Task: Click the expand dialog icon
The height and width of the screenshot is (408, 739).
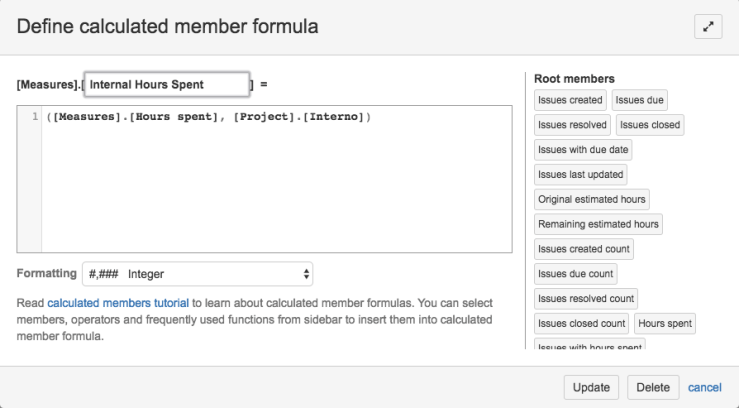Action: 707,27
